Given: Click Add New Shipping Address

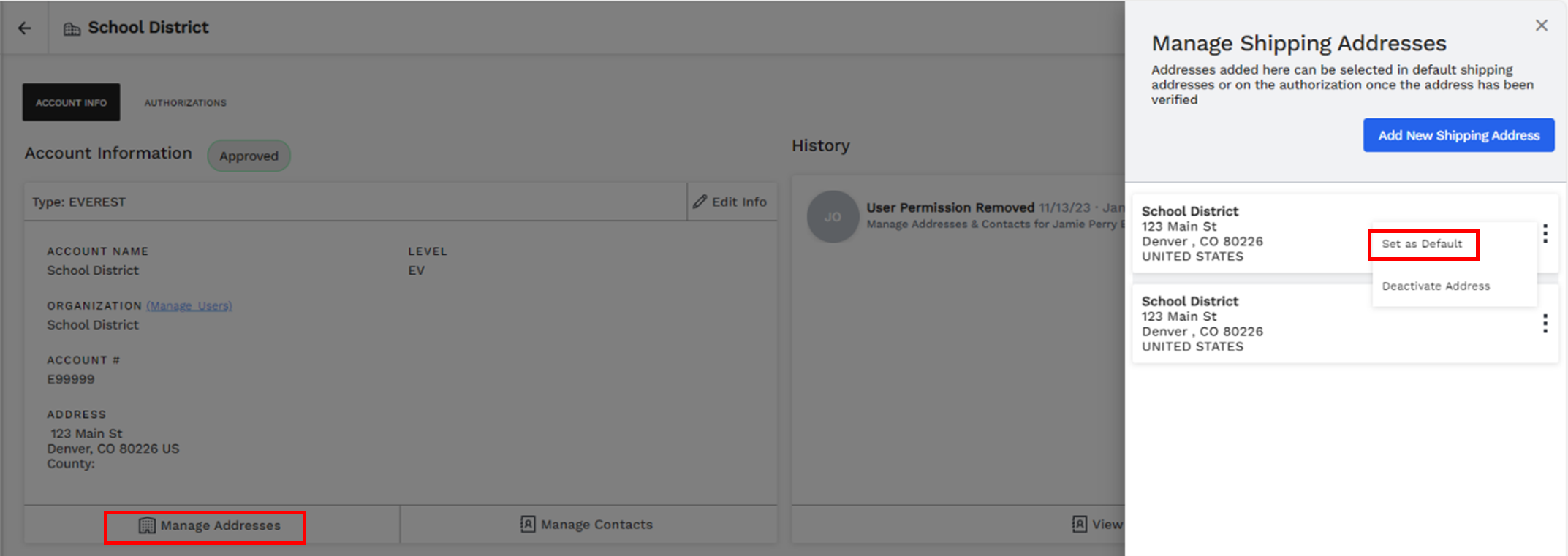Looking at the screenshot, I should 1458,135.
